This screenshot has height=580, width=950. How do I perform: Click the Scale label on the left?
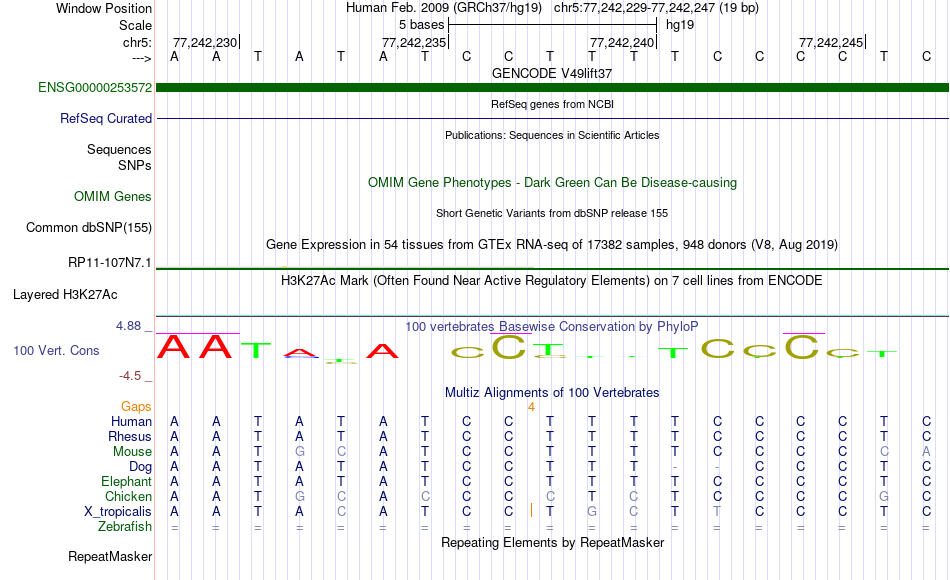coord(135,25)
